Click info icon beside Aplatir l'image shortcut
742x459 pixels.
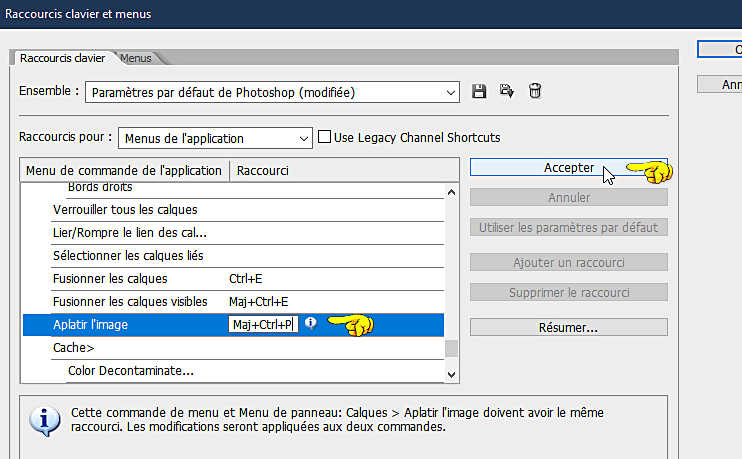310,323
